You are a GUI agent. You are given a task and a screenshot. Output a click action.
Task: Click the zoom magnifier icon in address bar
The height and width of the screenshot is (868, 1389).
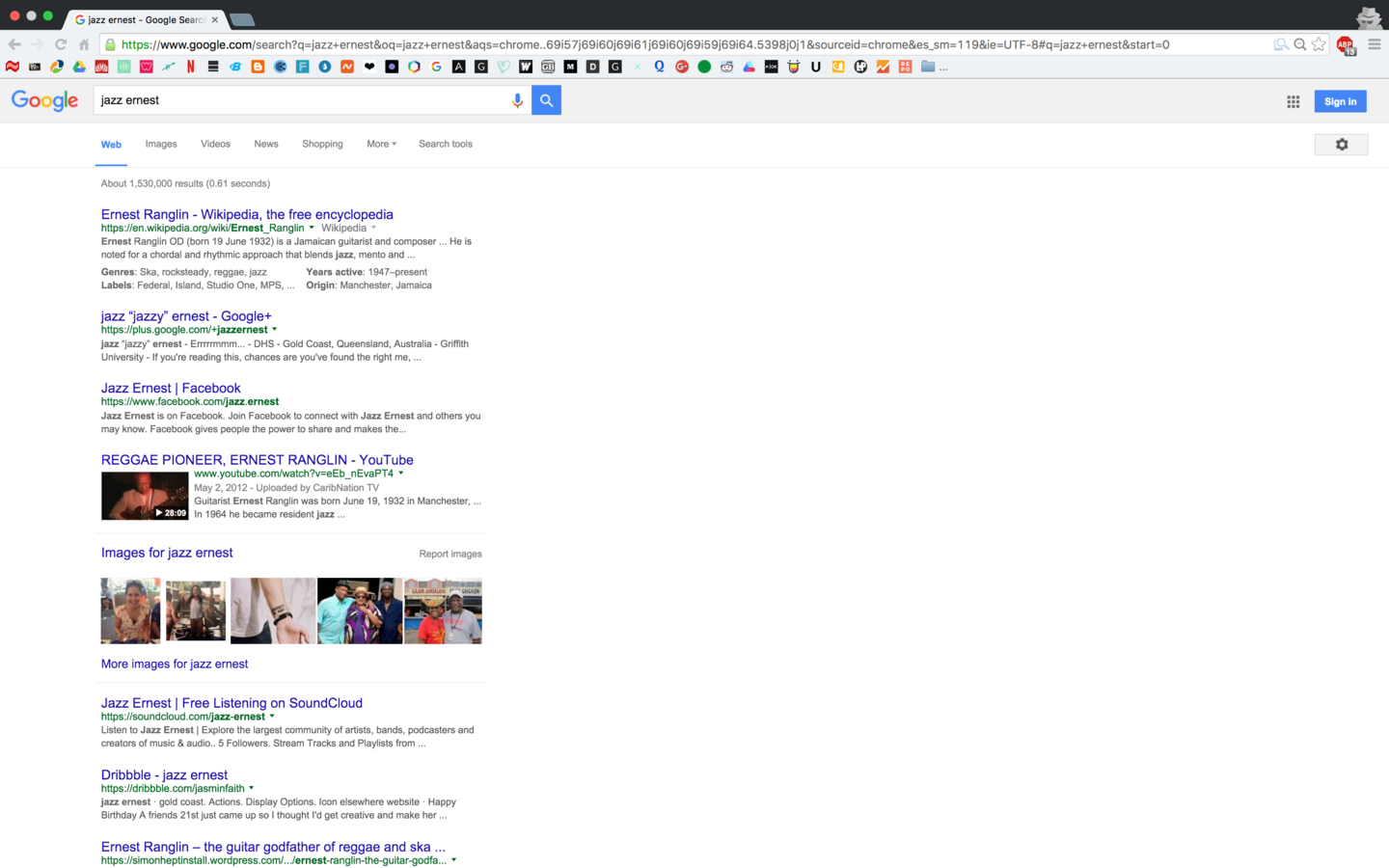(1300, 44)
